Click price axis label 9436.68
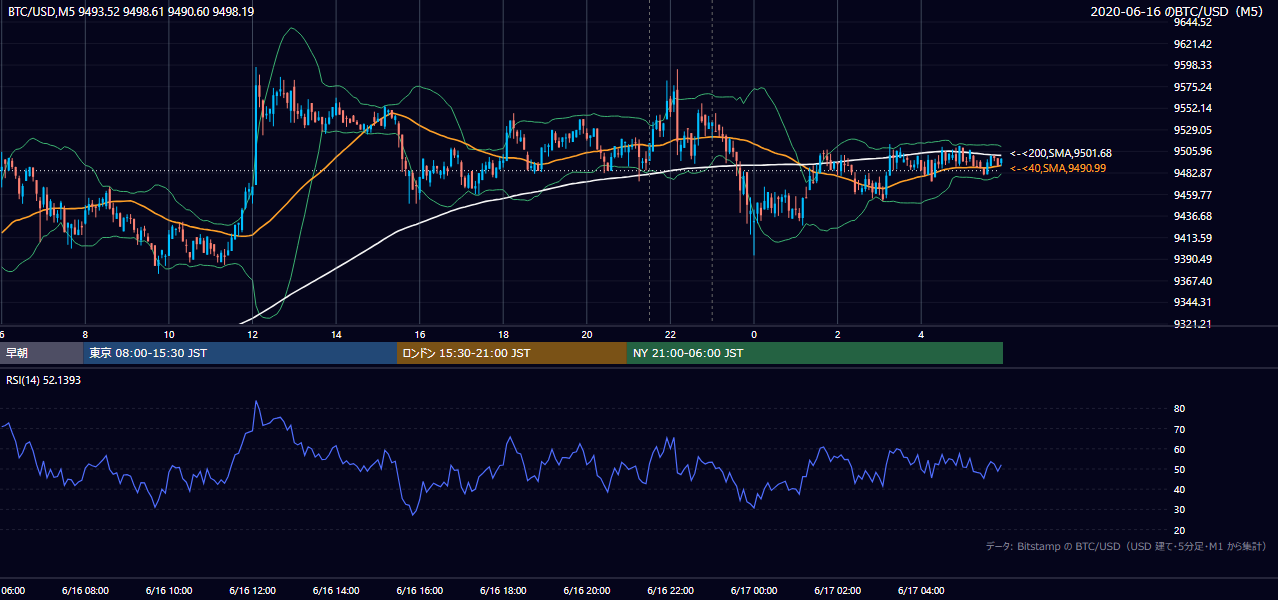 (x=1193, y=216)
